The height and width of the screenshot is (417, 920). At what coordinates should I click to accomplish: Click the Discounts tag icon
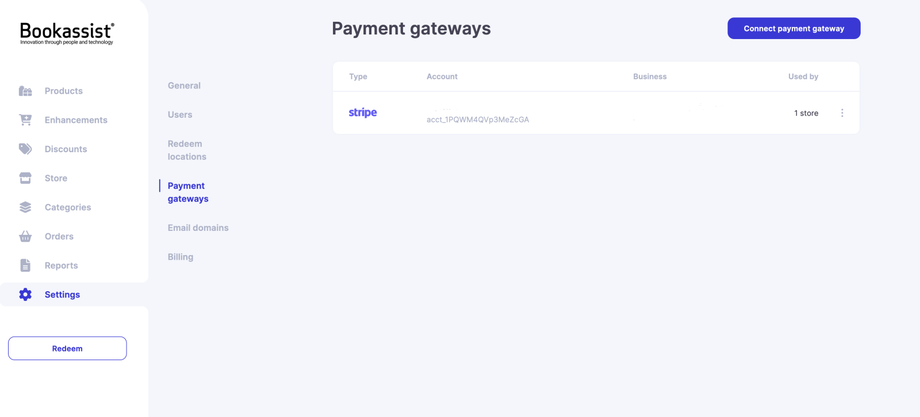click(25, 149)
